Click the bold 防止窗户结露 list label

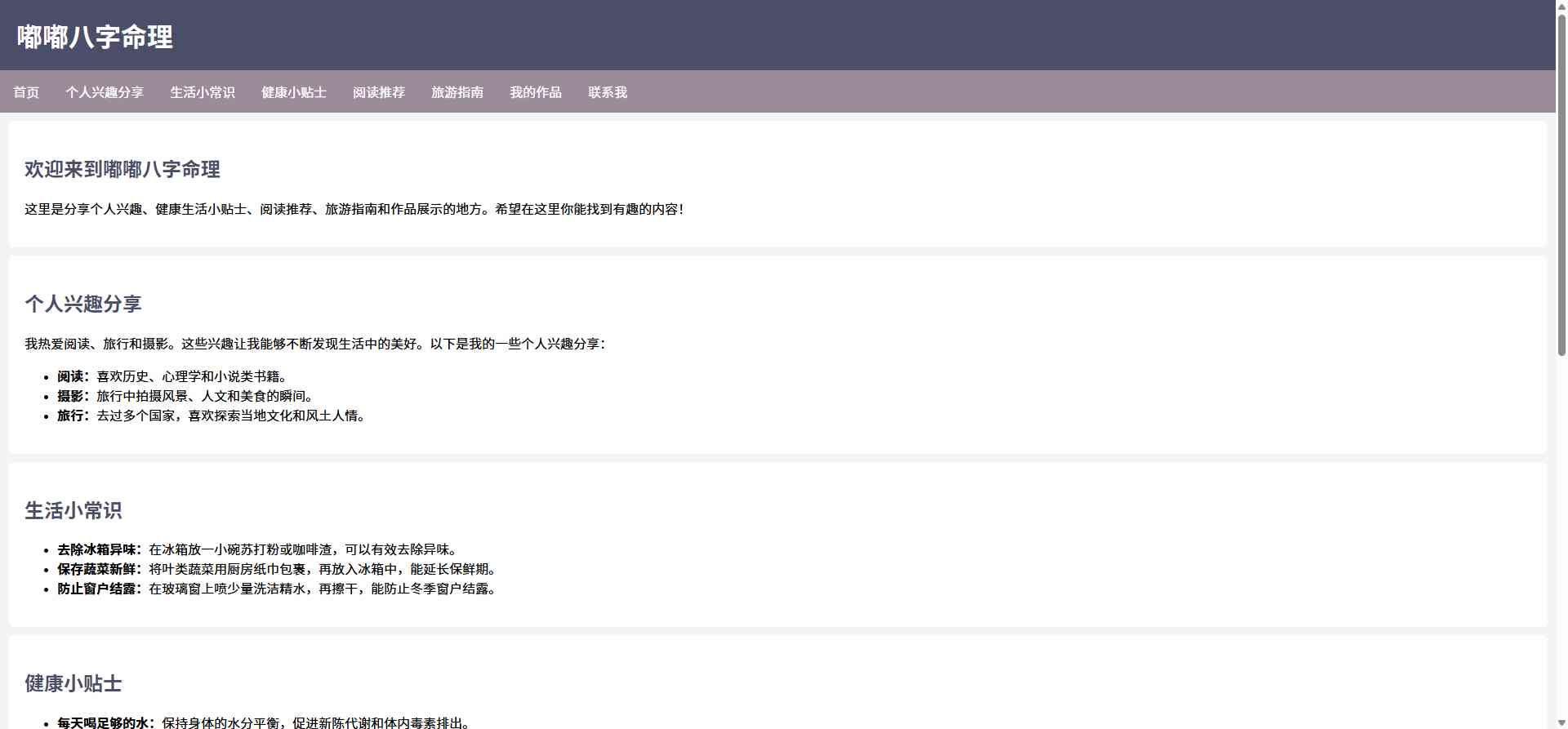(x=97, y=589)
